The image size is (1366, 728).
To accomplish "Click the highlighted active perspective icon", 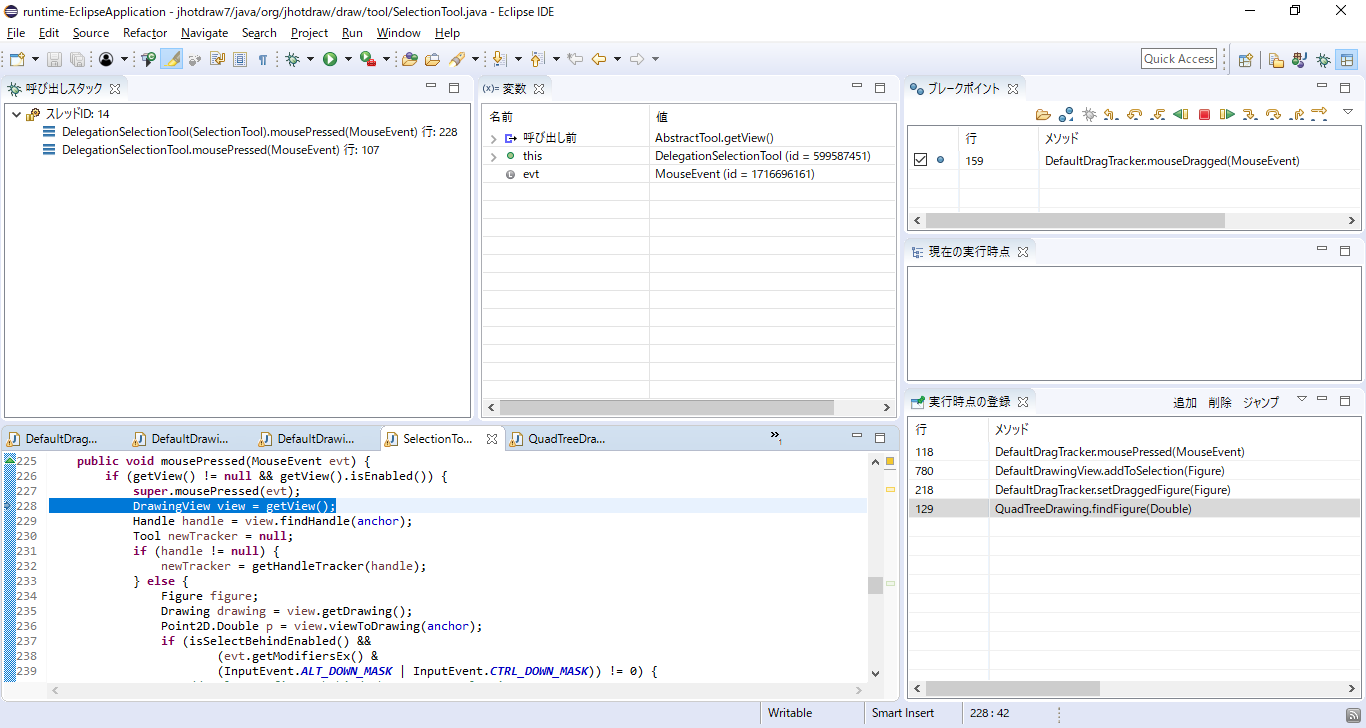I will coord(1347,59).
